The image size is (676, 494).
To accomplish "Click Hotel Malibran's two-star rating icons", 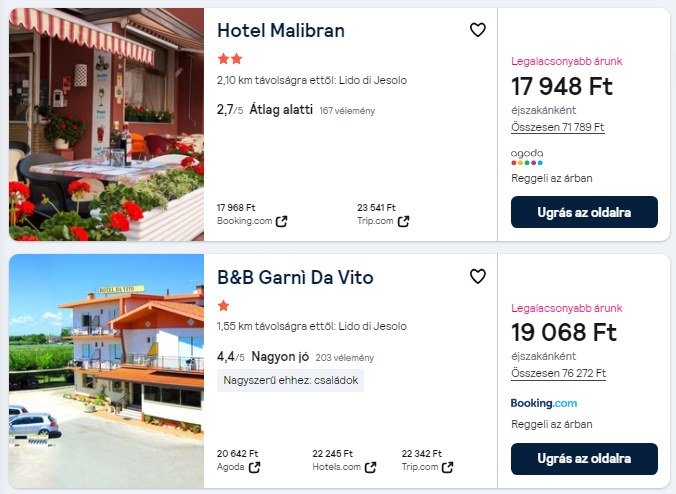I will [x=229, y=59].
